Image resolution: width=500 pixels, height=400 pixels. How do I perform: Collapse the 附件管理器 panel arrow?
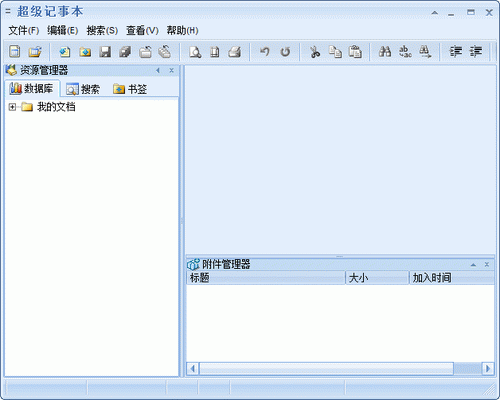[473, 265]
